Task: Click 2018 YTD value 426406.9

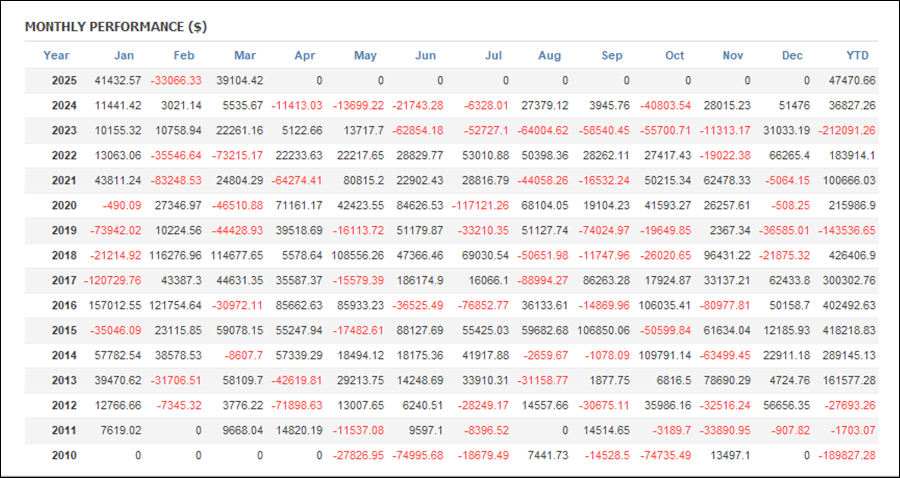Action: point(849,256)
